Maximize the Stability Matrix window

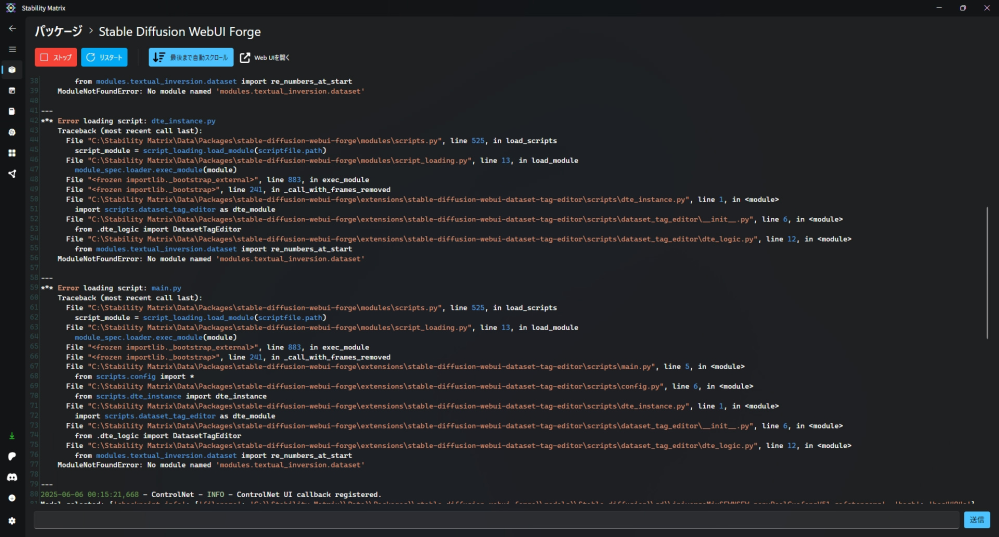click(x=963, y=8)
